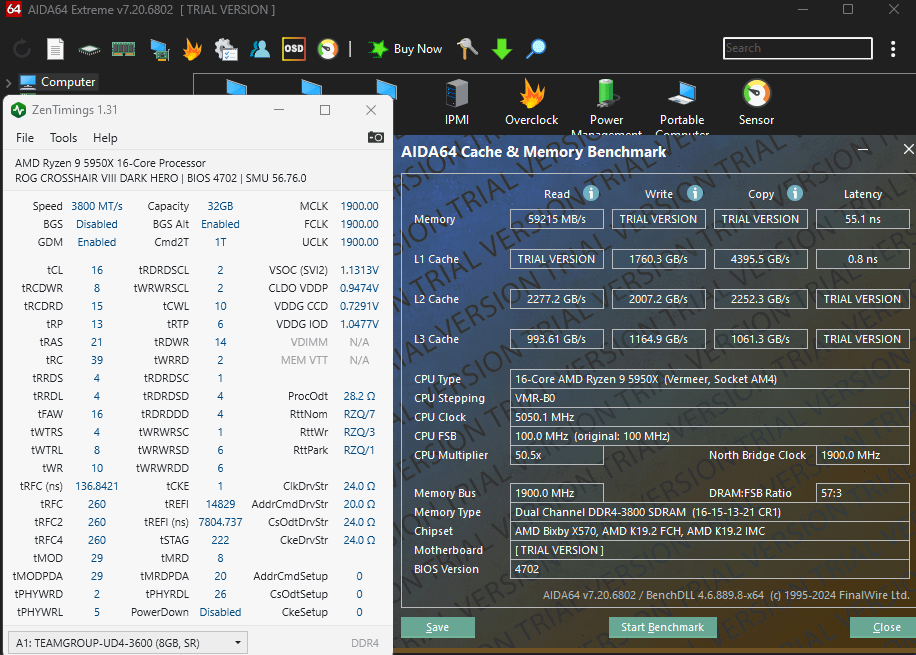
Task: Click the VSOC (SVI2) value 1.1313V
Action: coord(359,270)
